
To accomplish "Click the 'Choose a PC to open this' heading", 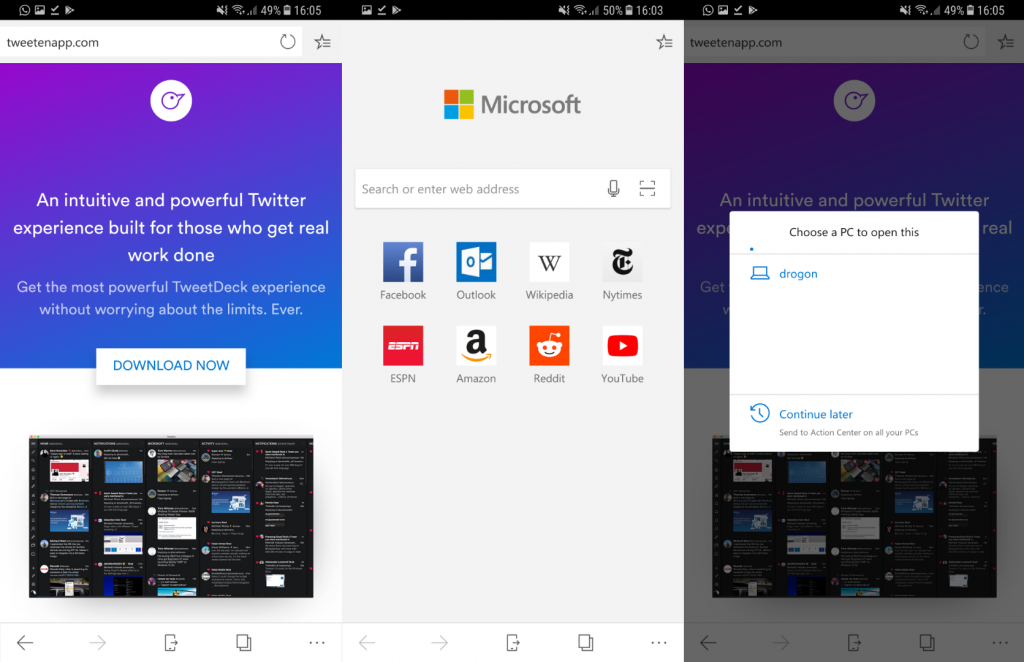I will tap(854, 232).
